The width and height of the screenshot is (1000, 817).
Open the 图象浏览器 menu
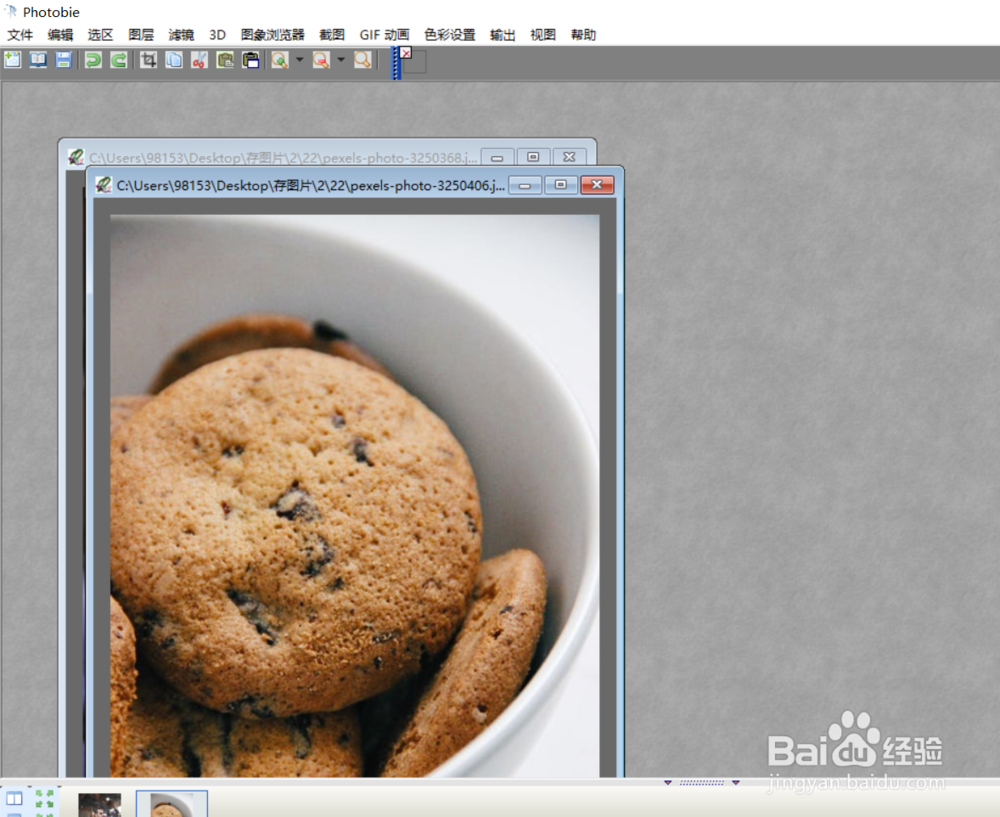[x=272, y=34]
